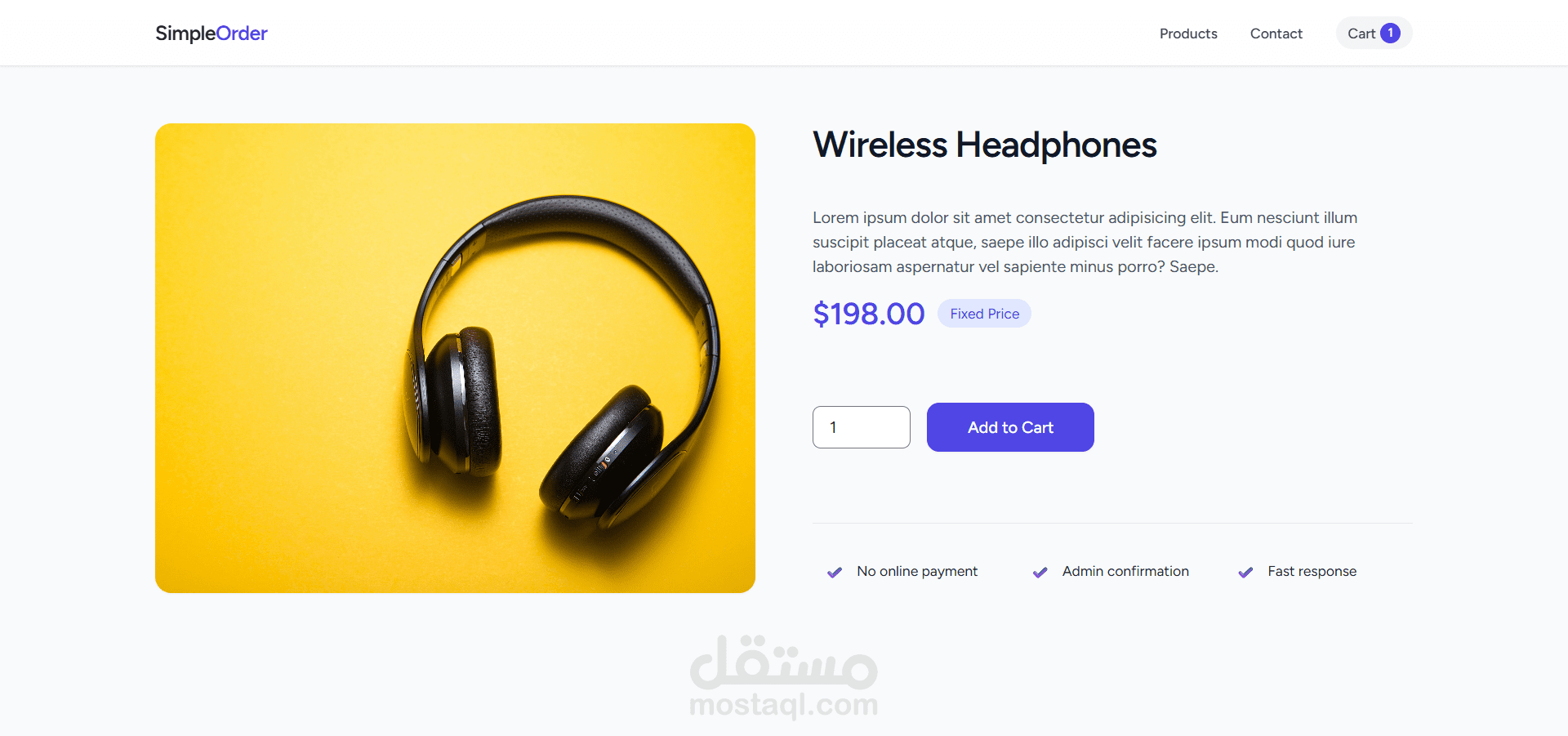Viewport: 1568px width, 736px height.
Task: Click the Fast response label
Action: 1312,572
